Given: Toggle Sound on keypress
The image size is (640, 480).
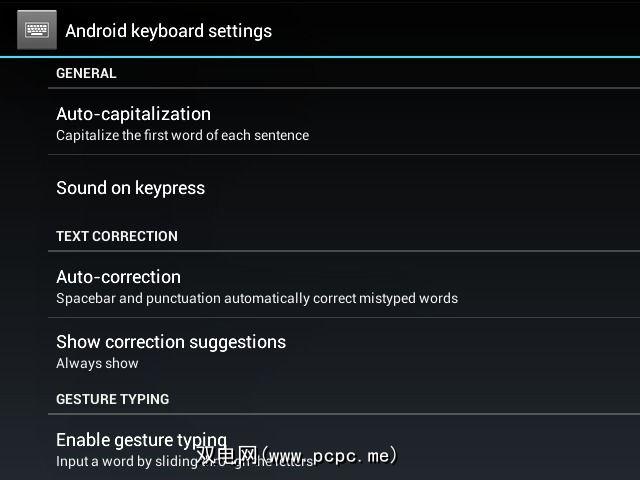Looking at the screenshot, I should (344, 188).
